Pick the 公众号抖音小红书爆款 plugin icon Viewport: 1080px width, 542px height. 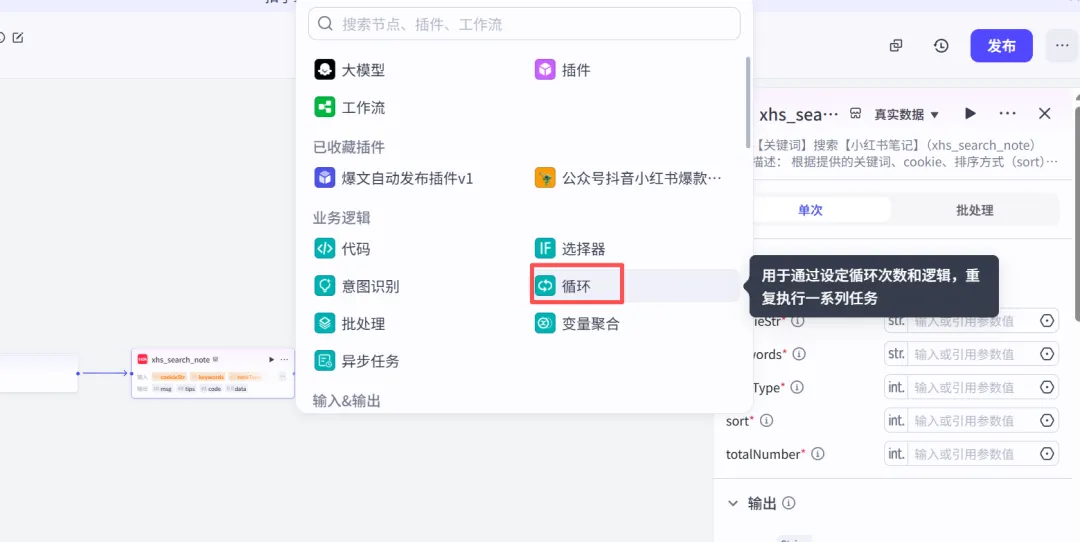[545, 178]
